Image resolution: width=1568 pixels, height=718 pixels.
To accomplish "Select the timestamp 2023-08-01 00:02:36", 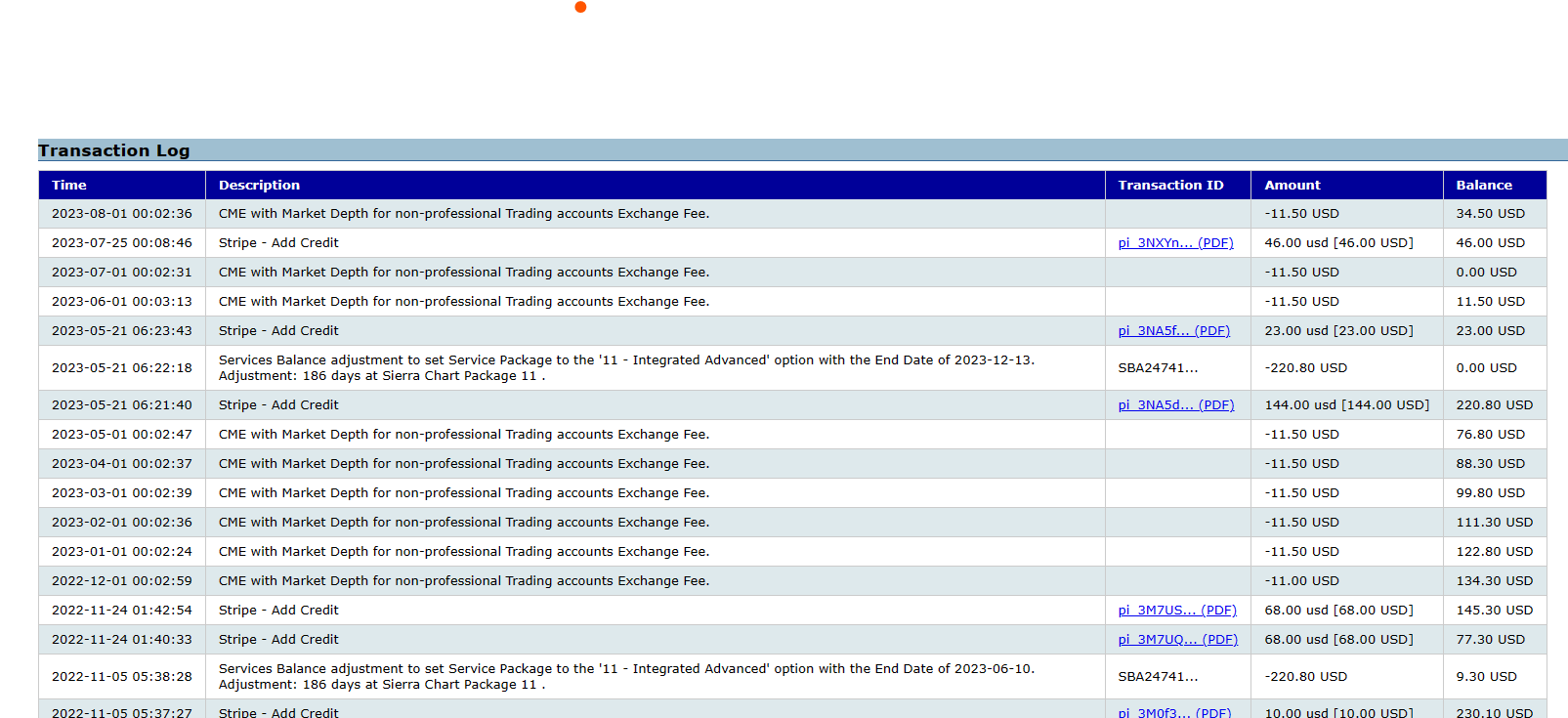I will point(122,214).
